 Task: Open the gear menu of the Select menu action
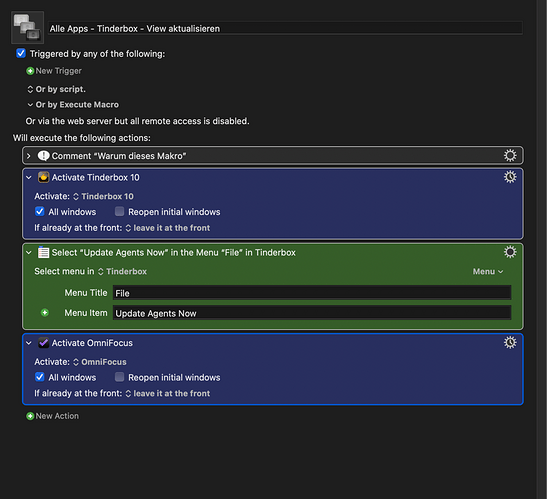[x=510, y=252]
